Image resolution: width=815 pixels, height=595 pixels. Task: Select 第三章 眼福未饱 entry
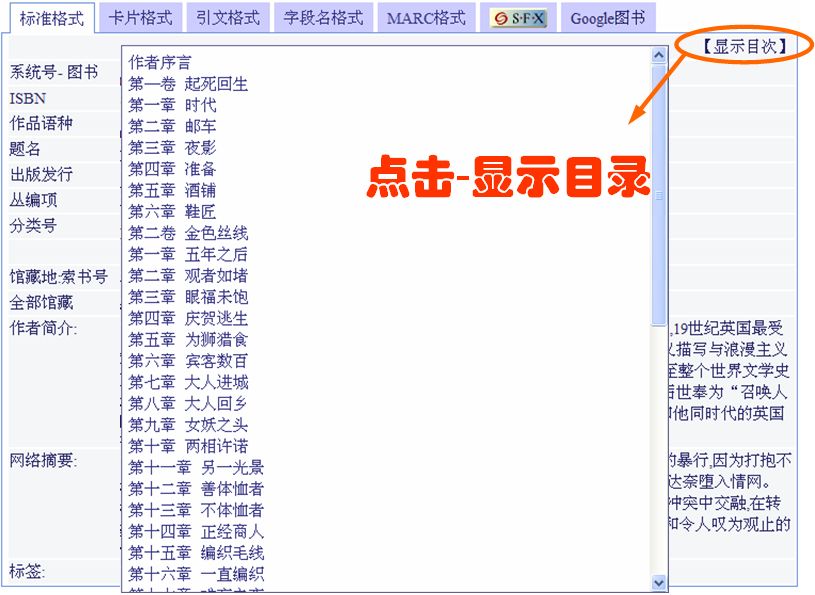point(188,297)
